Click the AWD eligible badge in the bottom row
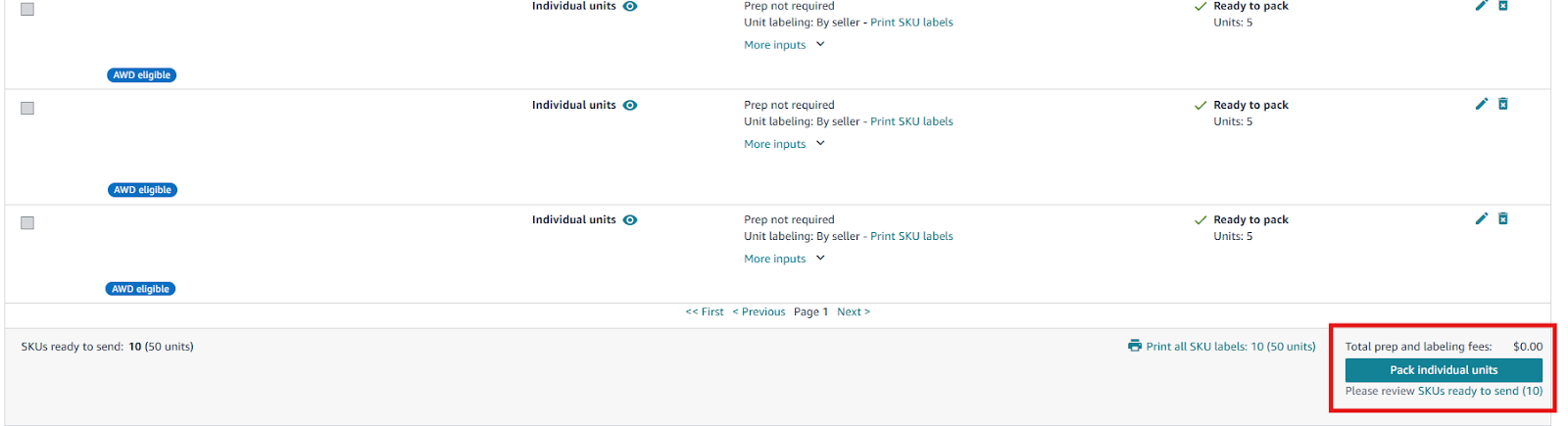The height and width of the screenshot is (426, 1568). tap(140, 289)
